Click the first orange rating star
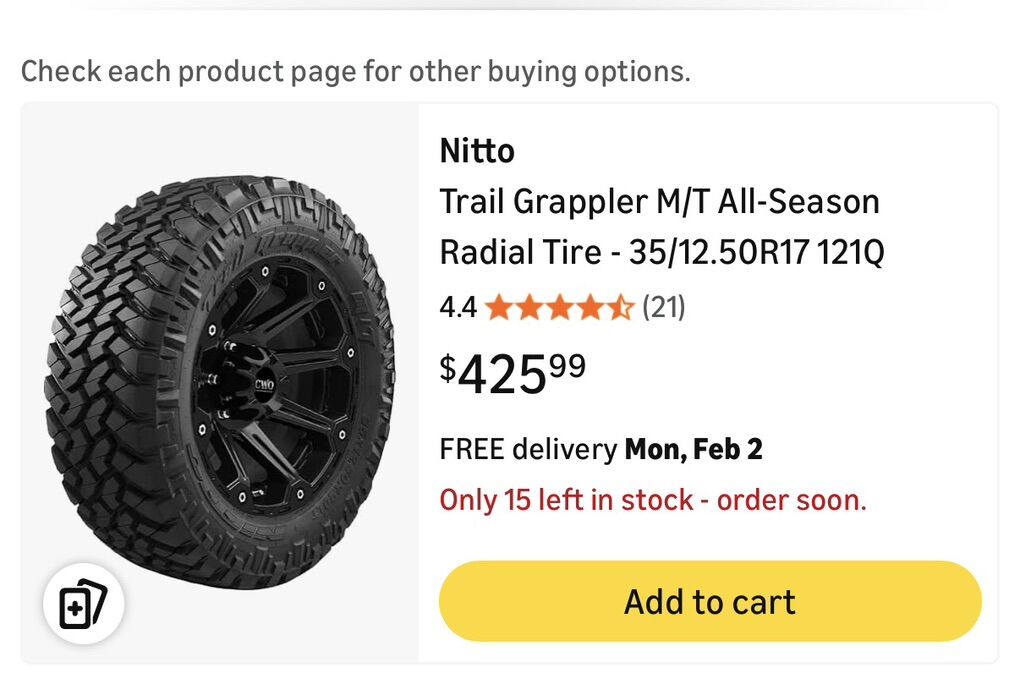This screenshot has width=1020, height=684. pyautogui.click(x=499, y=308)
